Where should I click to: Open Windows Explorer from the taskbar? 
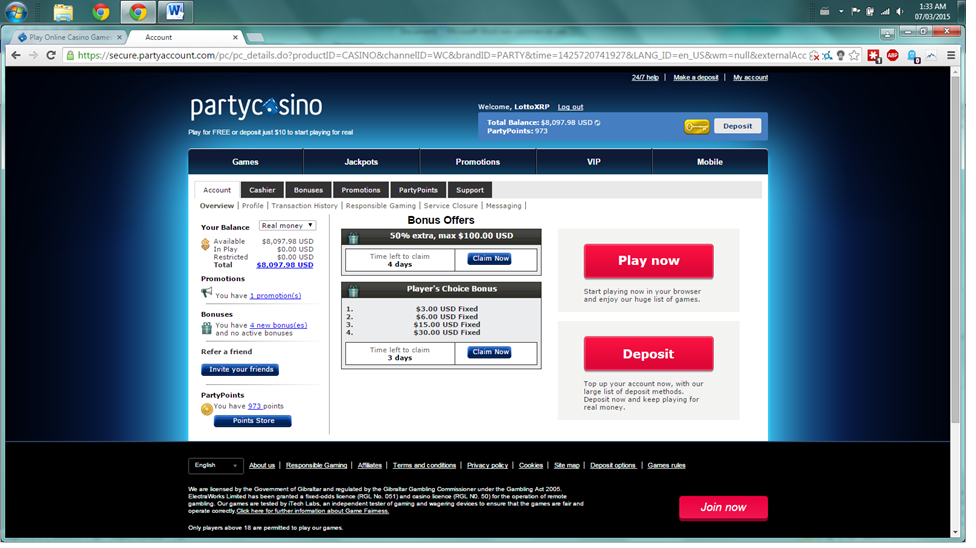click(x=63, y=12)
